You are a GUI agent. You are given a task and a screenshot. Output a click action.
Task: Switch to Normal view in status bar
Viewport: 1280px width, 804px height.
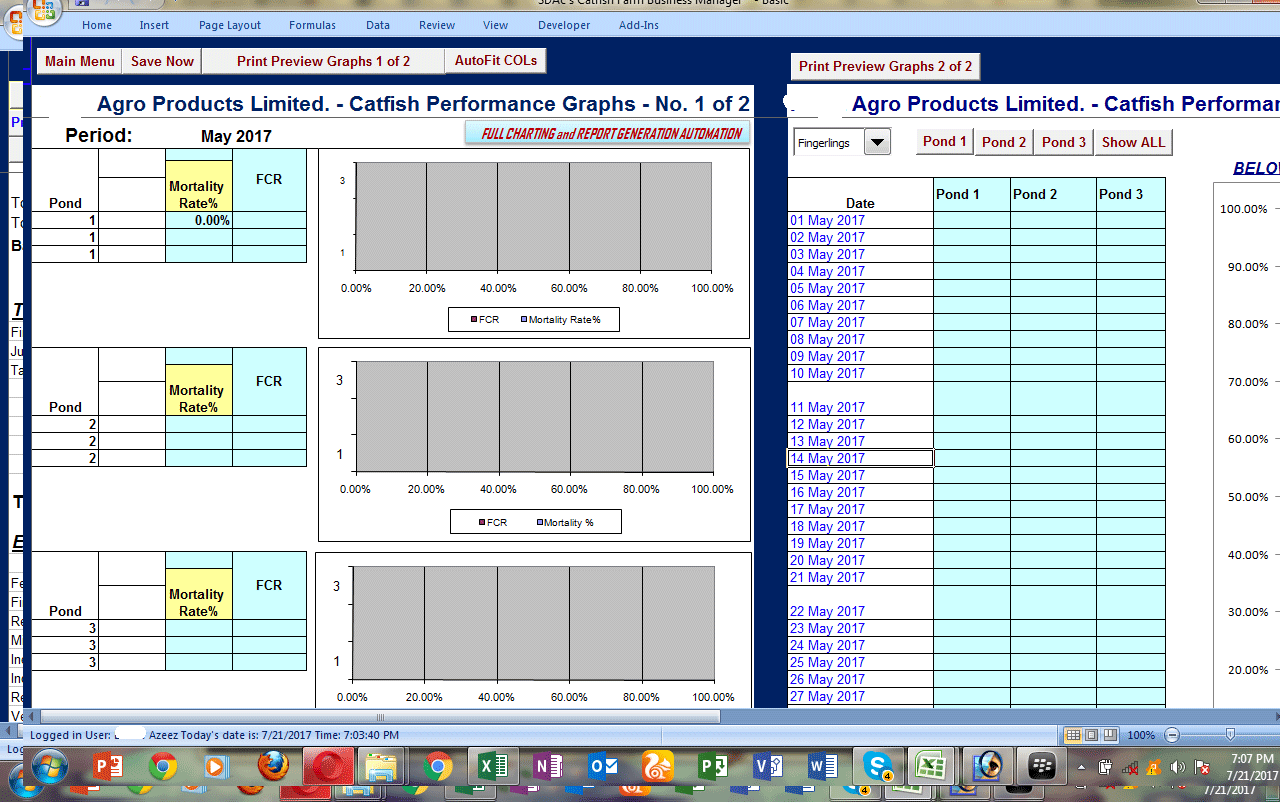coord(1074,735)
